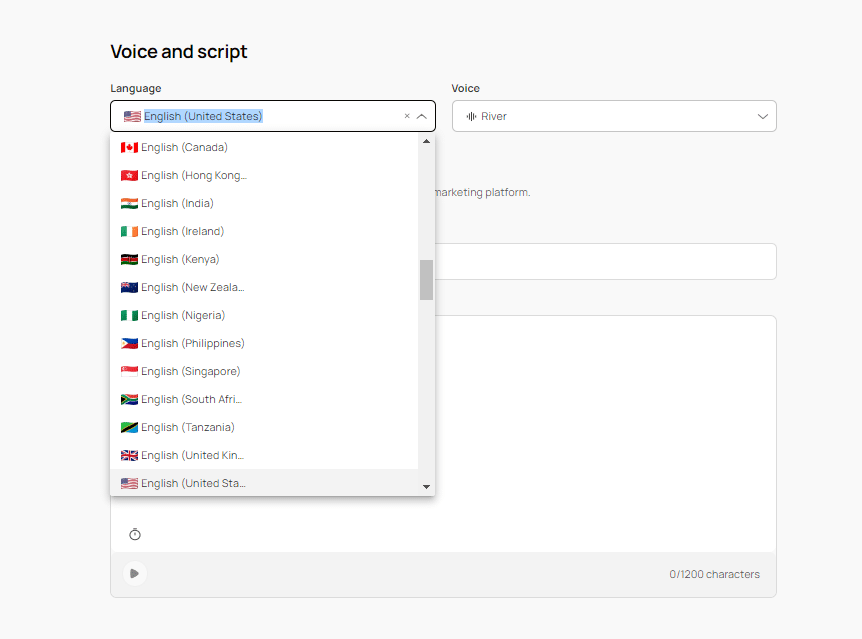Click the South Africa flag icon
The height and width of the screenshot is (639, 862).
[x=129, y=399]
